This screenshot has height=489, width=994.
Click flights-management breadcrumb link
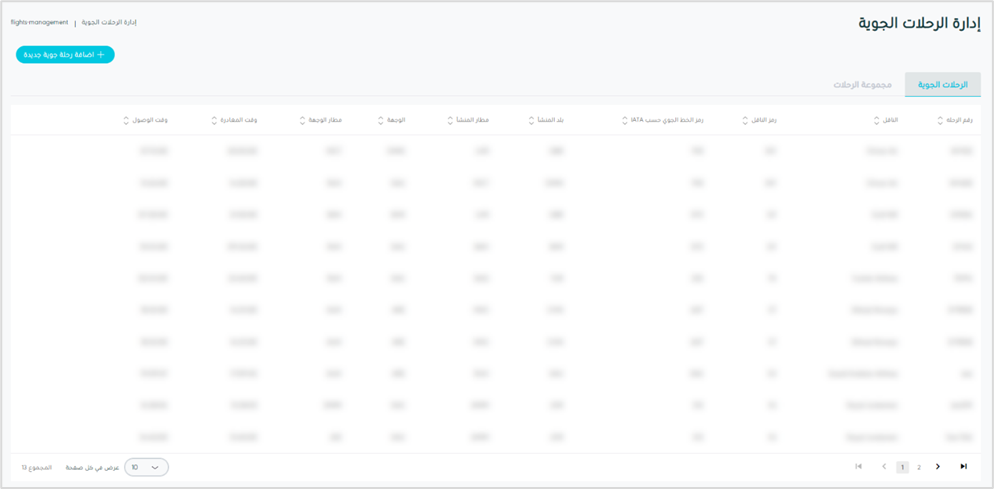coord(39,22)
